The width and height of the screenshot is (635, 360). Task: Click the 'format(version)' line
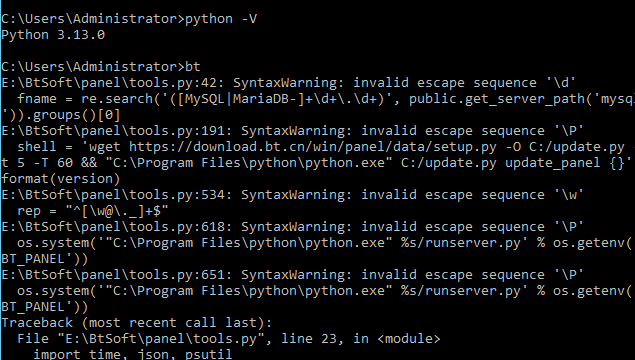61,179
